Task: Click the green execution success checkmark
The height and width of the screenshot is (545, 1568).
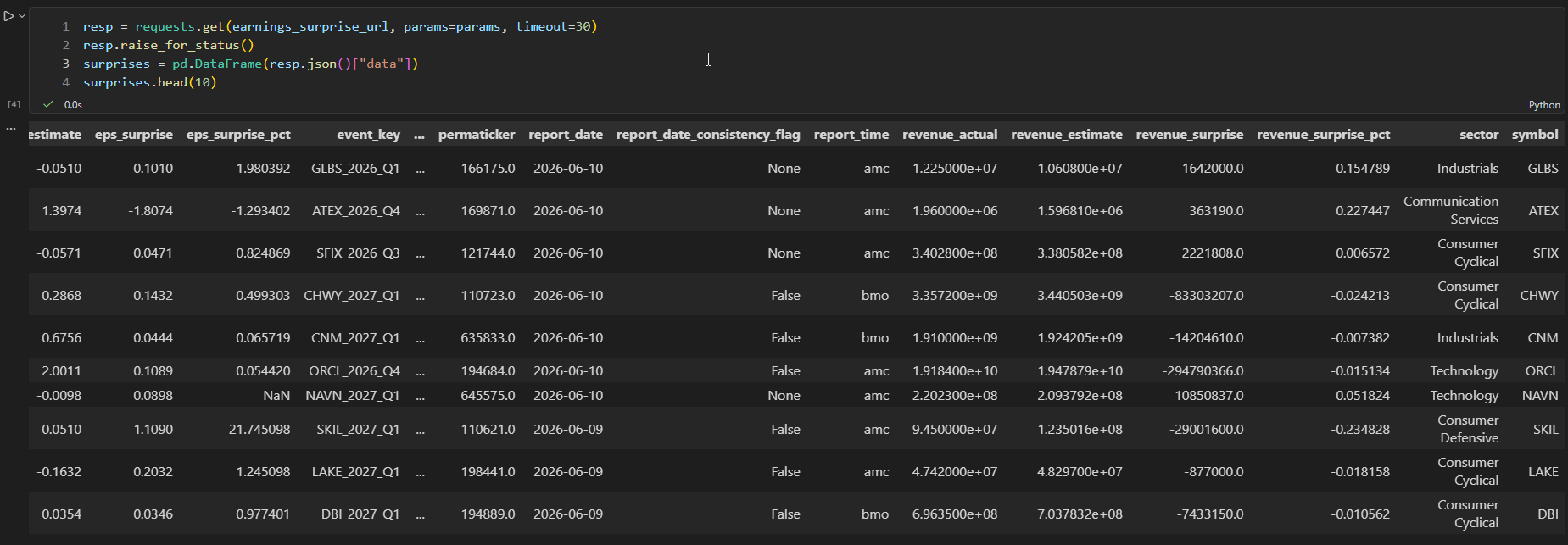Action: point(48,104)
